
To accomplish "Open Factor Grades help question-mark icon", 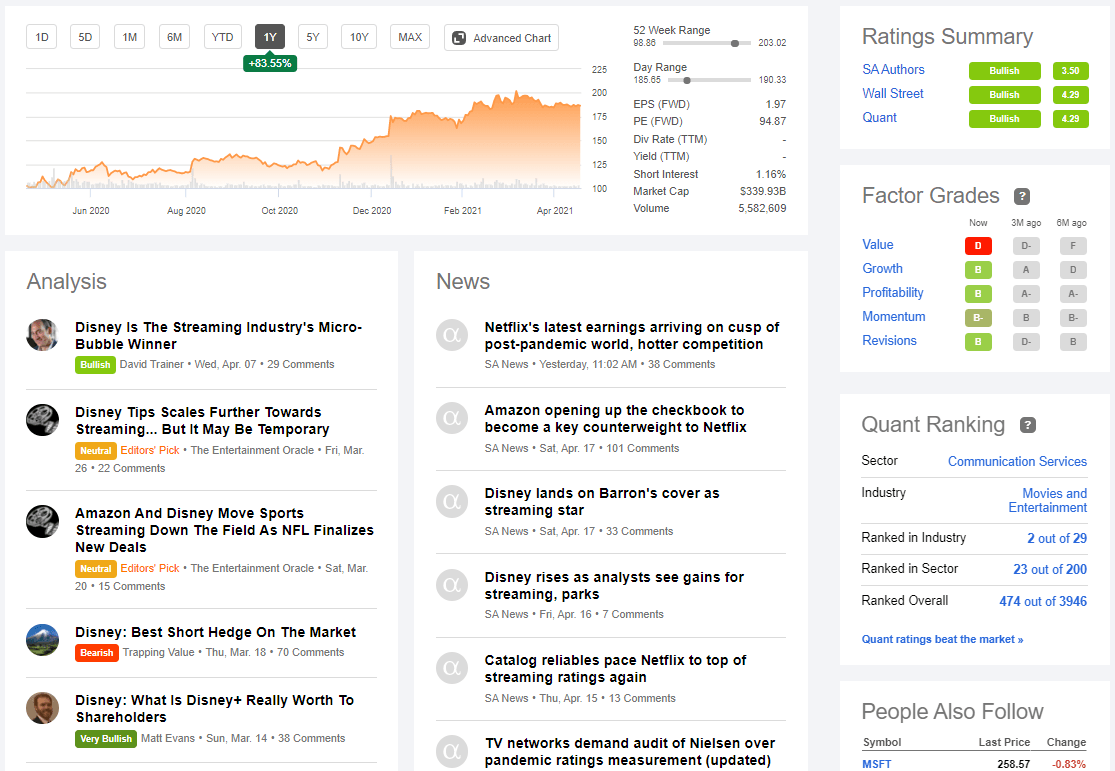I will (1022, 196).
